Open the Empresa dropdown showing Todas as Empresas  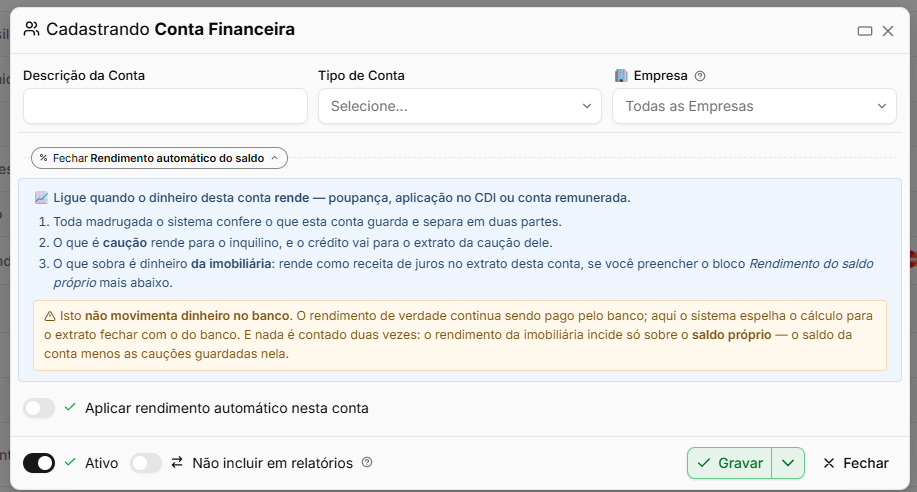pyautogui.click(x=754, y=106)
